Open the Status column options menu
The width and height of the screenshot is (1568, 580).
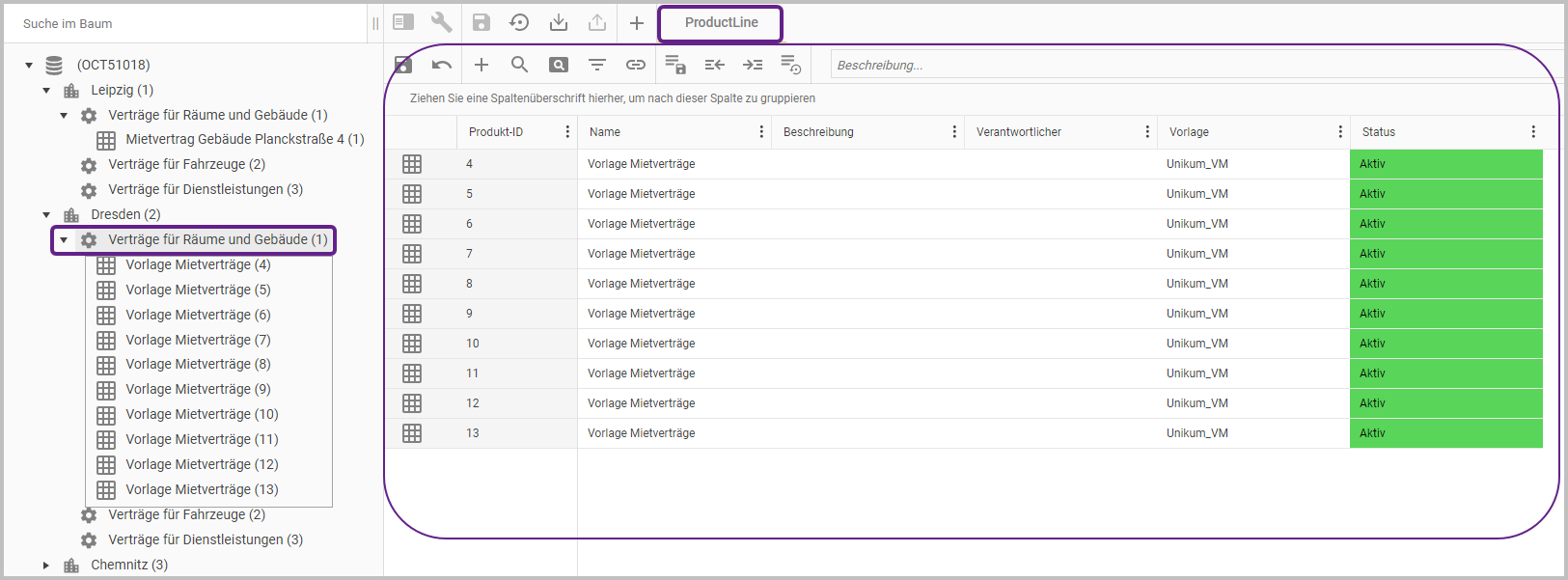pyautogui.click(x=1533, y=132)
